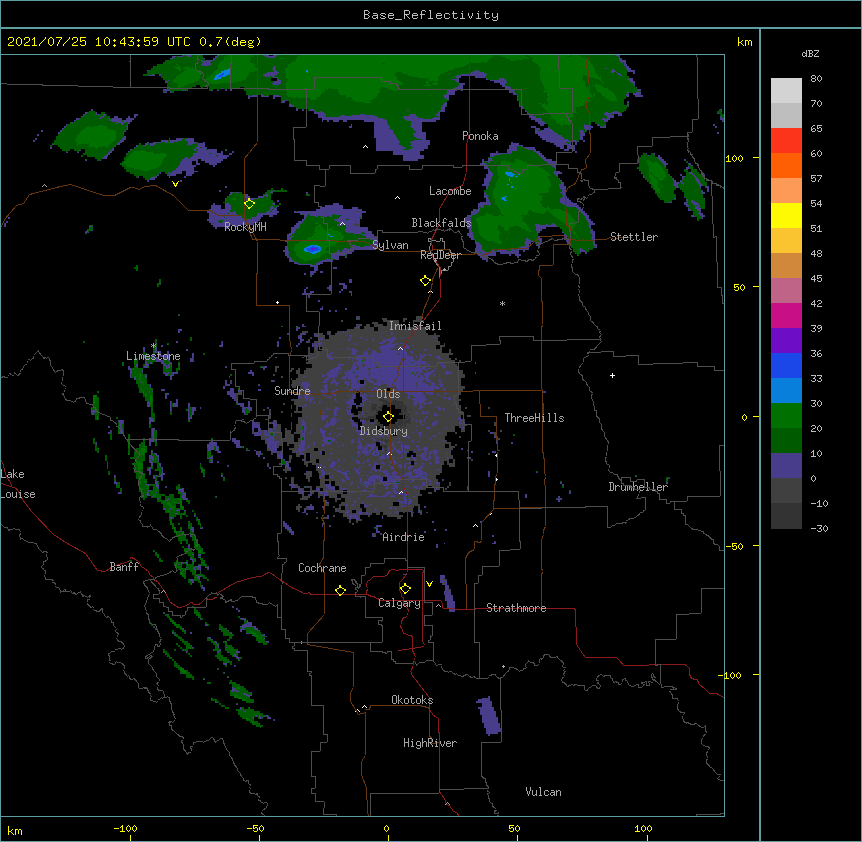Viewport: 862px width, 842px height.
Task: Click the RockyMH label
Action: click(245, 227)
